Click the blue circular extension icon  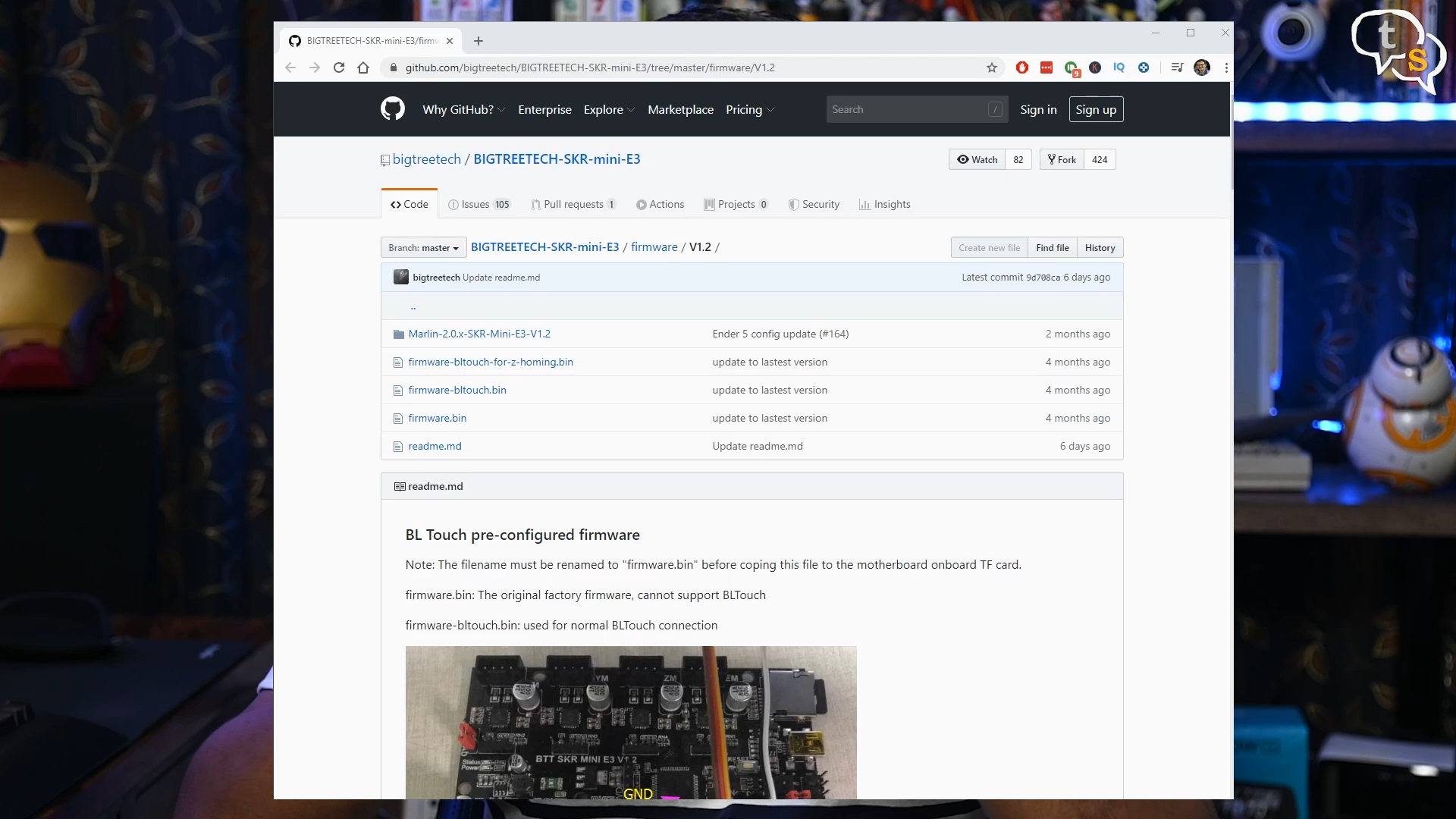[1144, 67]
